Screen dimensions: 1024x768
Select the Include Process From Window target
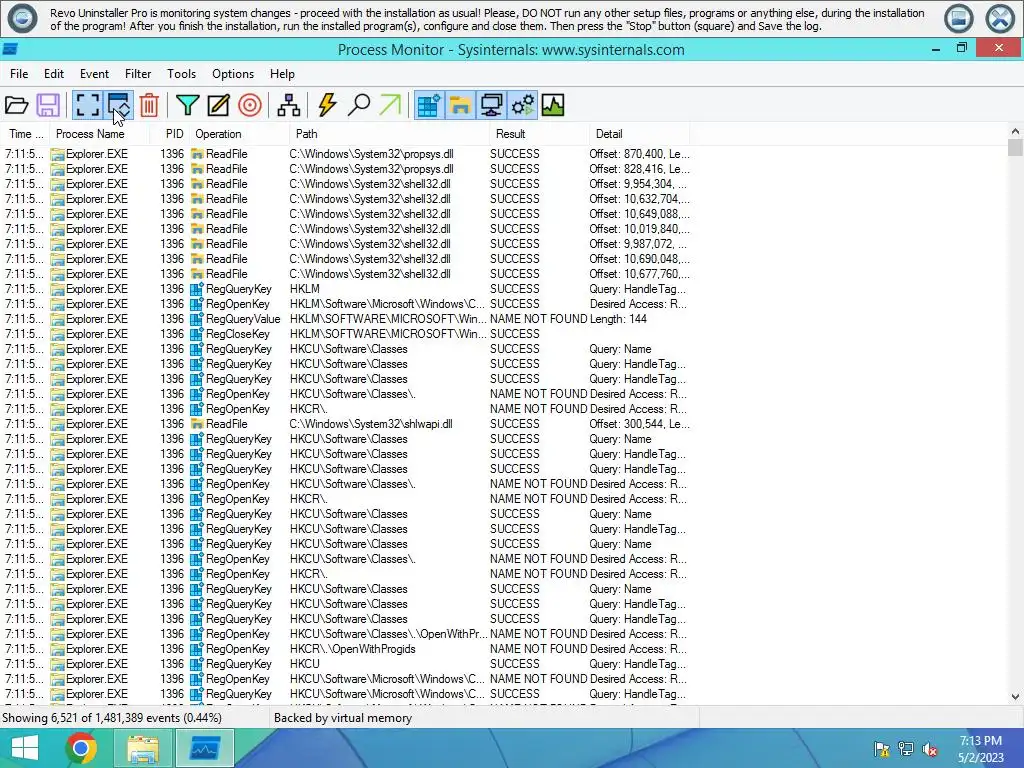tap(249, 105)
